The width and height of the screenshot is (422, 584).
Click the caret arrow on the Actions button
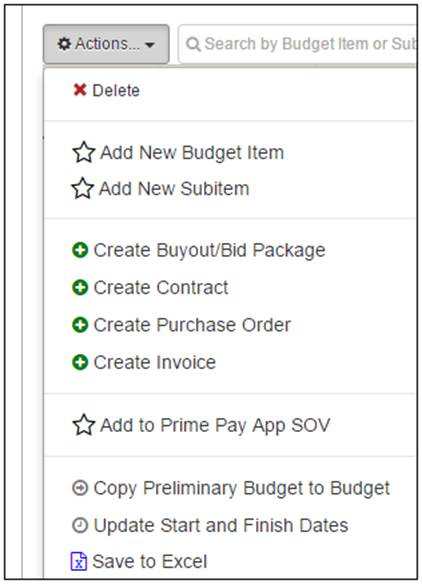pyautogui.click(x=150, y=45)
